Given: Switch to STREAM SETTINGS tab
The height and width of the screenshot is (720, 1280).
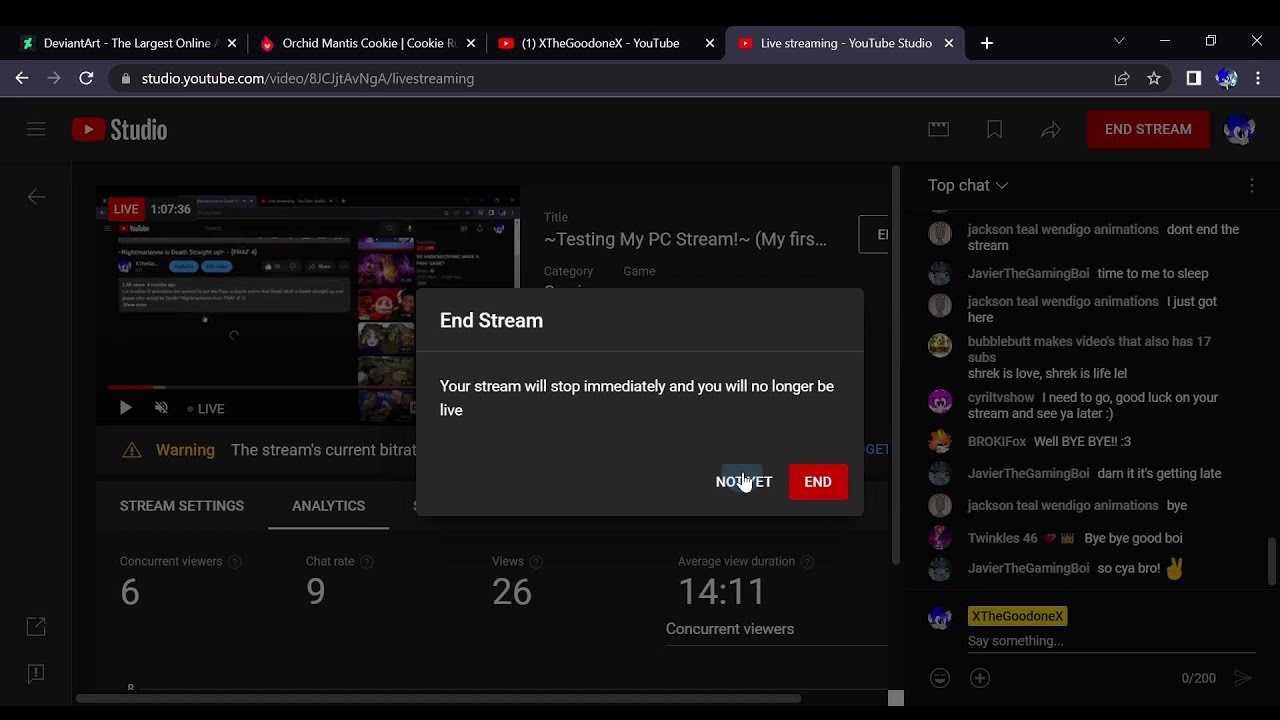Looking at the screenshot, I should pos(182,506).
